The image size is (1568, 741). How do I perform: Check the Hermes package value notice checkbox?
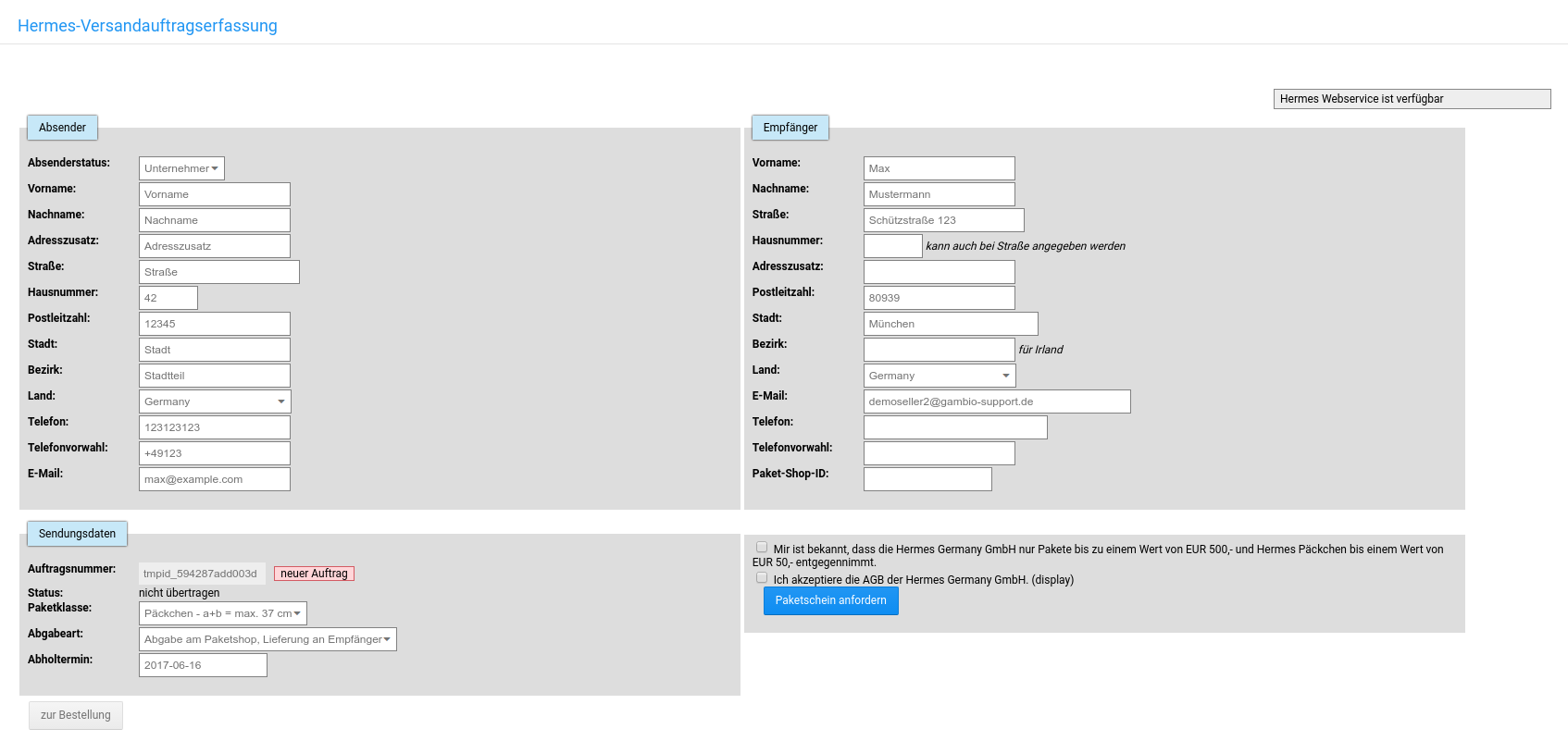point(762,548)
